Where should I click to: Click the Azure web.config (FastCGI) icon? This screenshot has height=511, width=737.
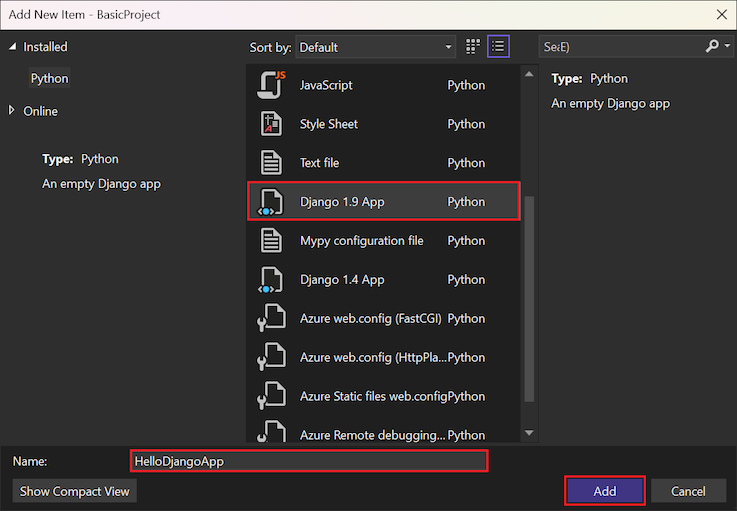271,319
